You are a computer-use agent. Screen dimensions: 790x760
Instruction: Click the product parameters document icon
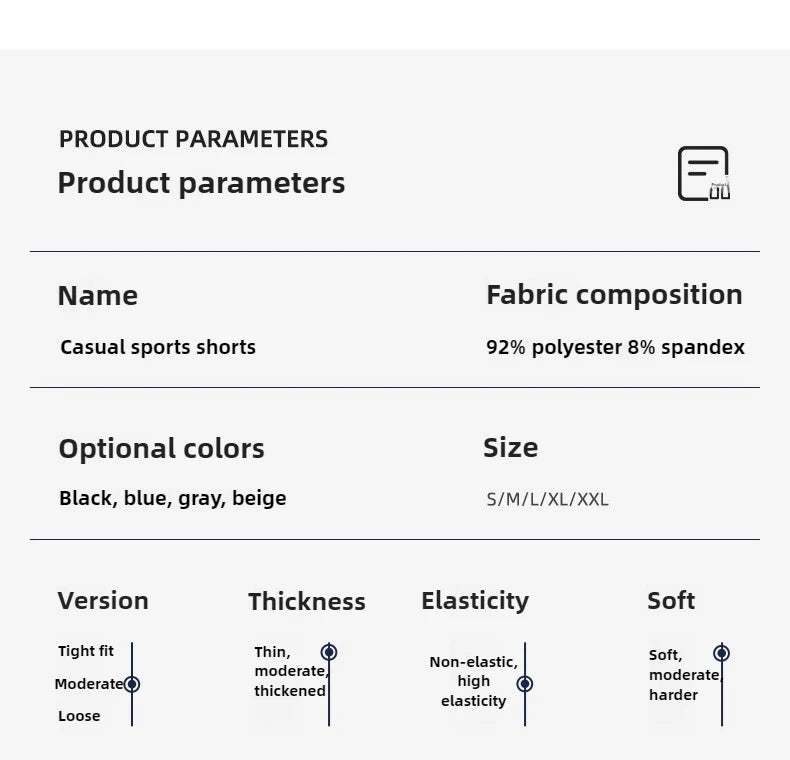pyautogui.click(x=704, y=174)
